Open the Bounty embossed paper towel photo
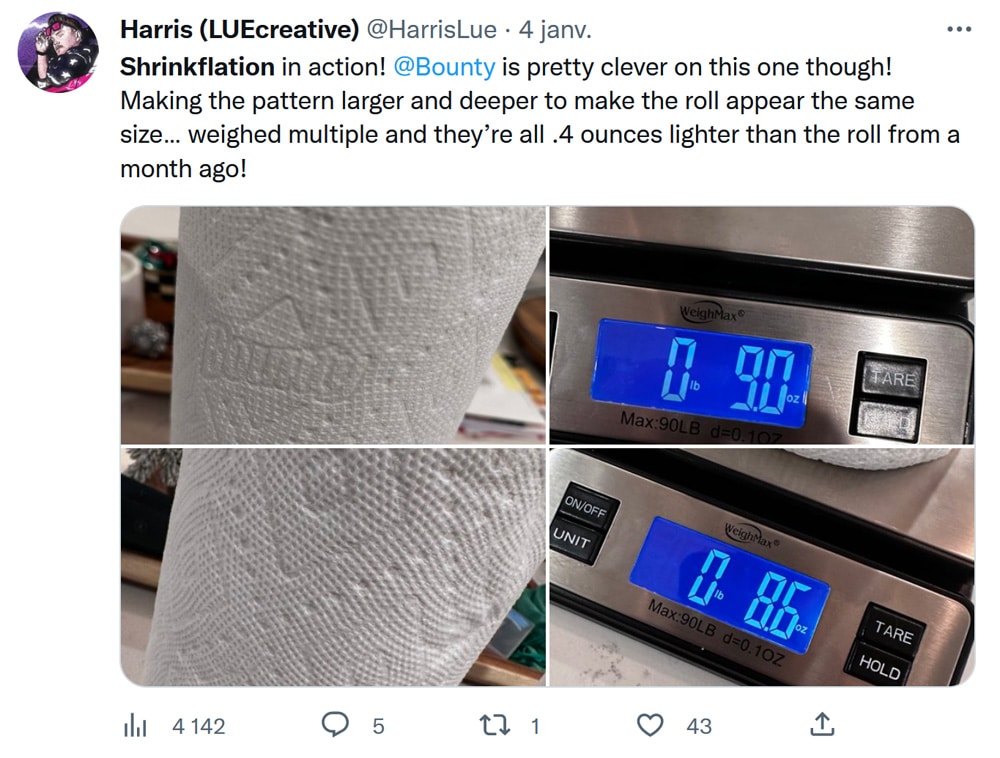This screenshot has width=1000, height=758. 333,324
